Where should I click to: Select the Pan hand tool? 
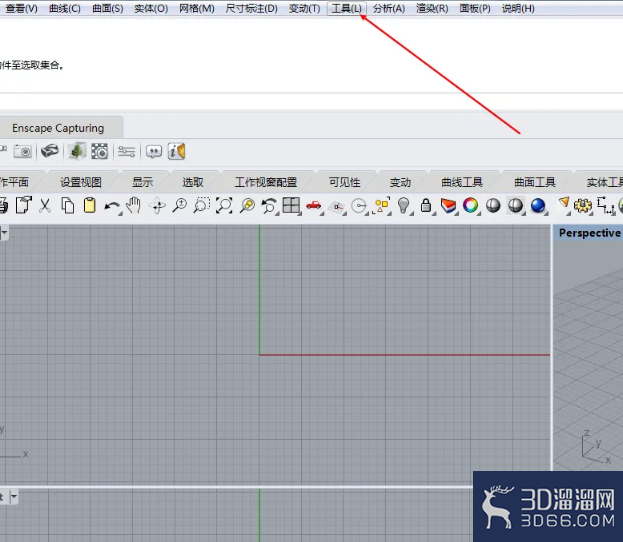tap(134, 205)
